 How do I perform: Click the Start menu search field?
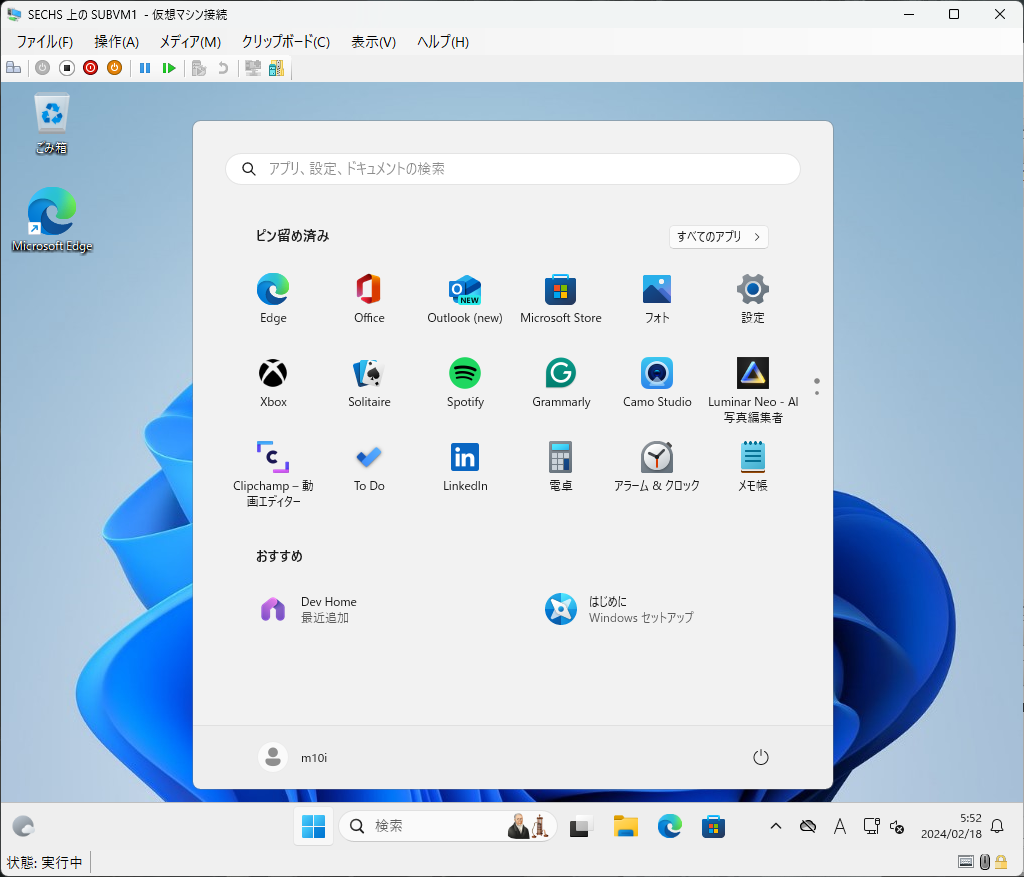coord(513,169)
